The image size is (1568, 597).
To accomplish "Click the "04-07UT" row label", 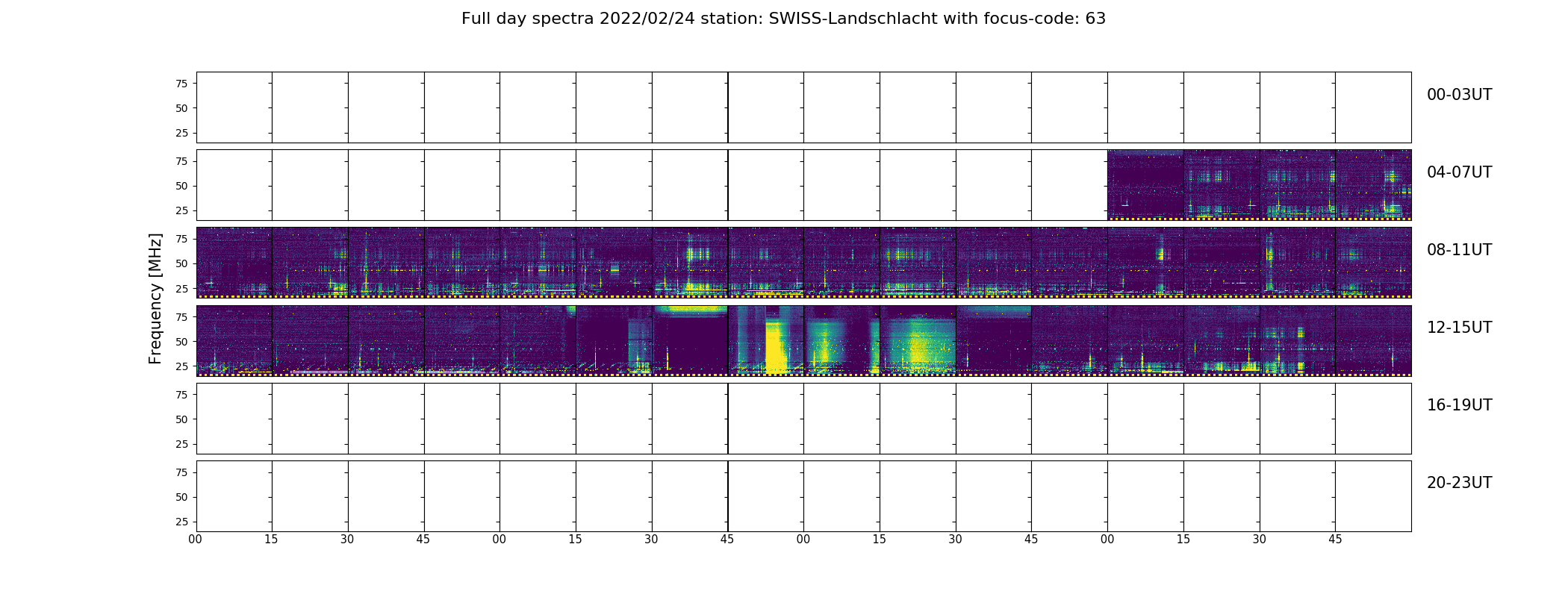I will [1459, 172].
